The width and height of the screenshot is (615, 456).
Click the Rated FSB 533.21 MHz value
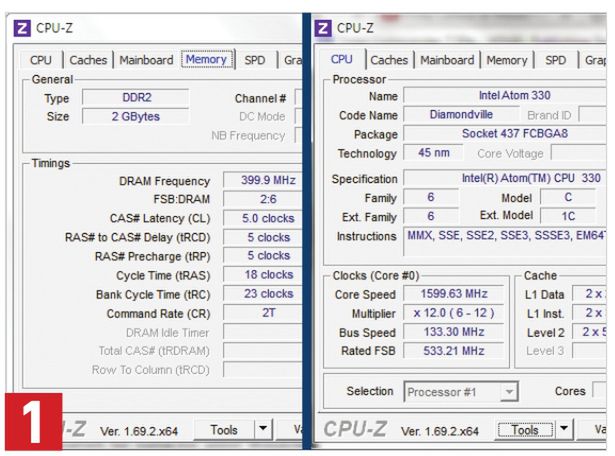[x=454, y=351]
